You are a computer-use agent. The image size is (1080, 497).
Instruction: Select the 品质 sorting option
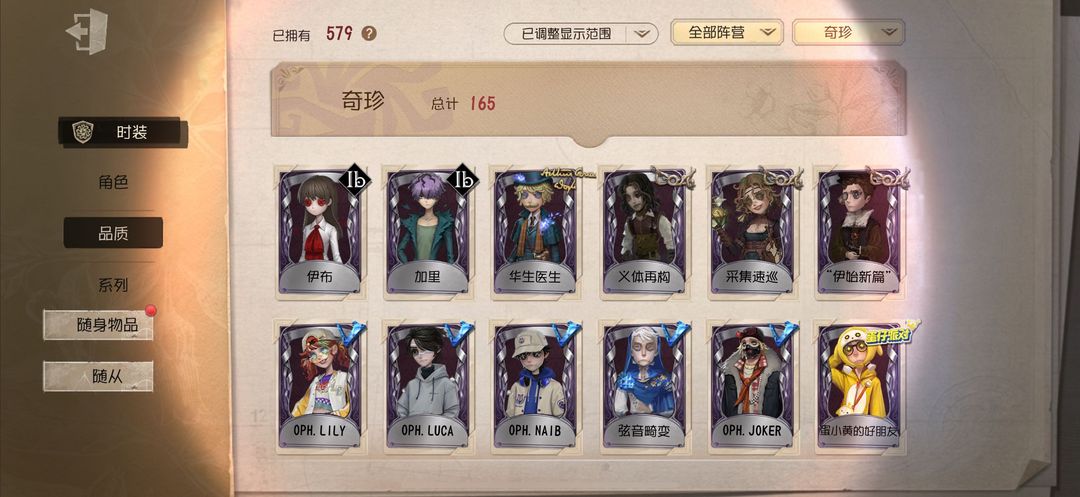(113, 233)
